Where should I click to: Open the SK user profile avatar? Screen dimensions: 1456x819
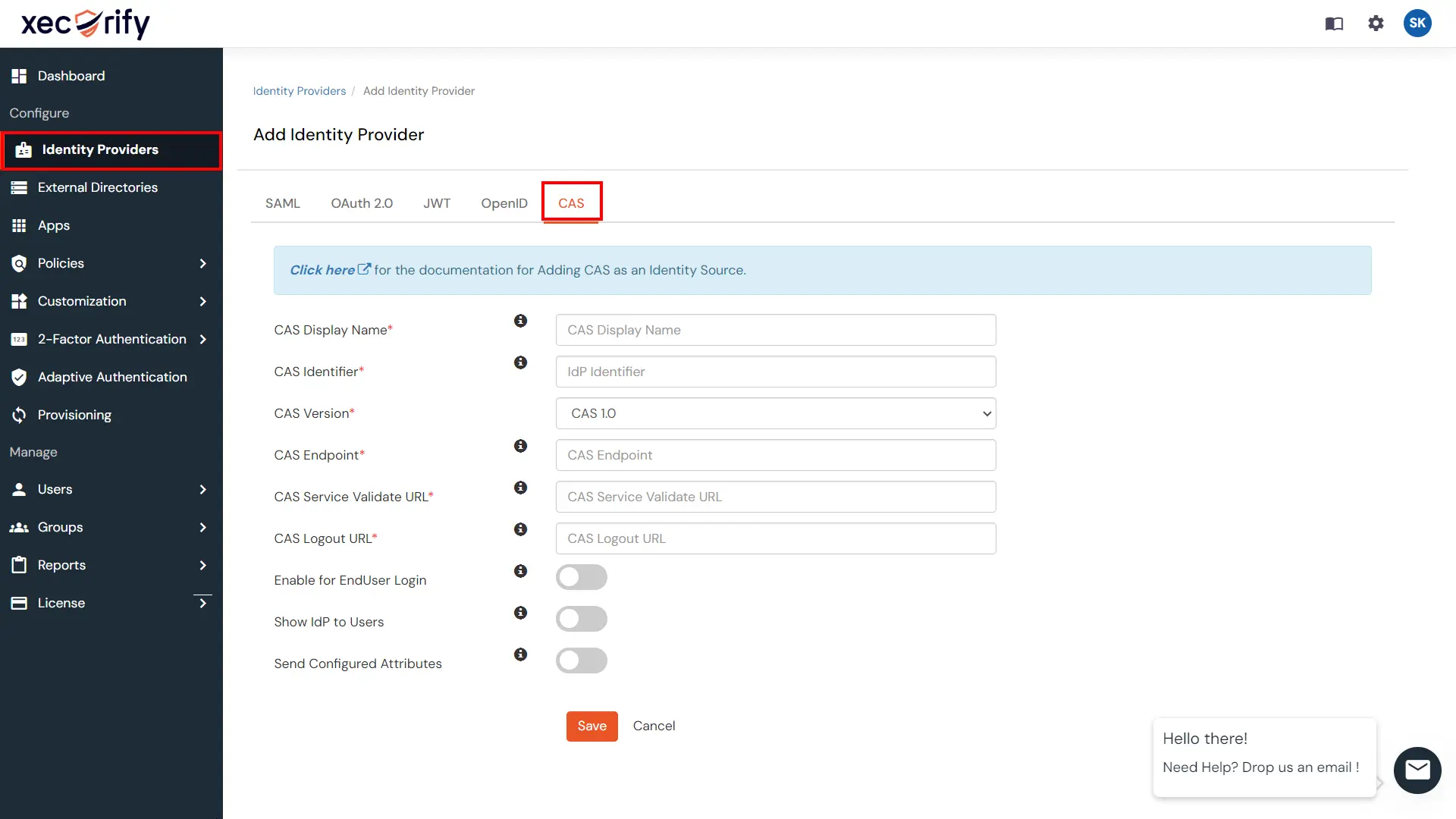coord(1418,24)
